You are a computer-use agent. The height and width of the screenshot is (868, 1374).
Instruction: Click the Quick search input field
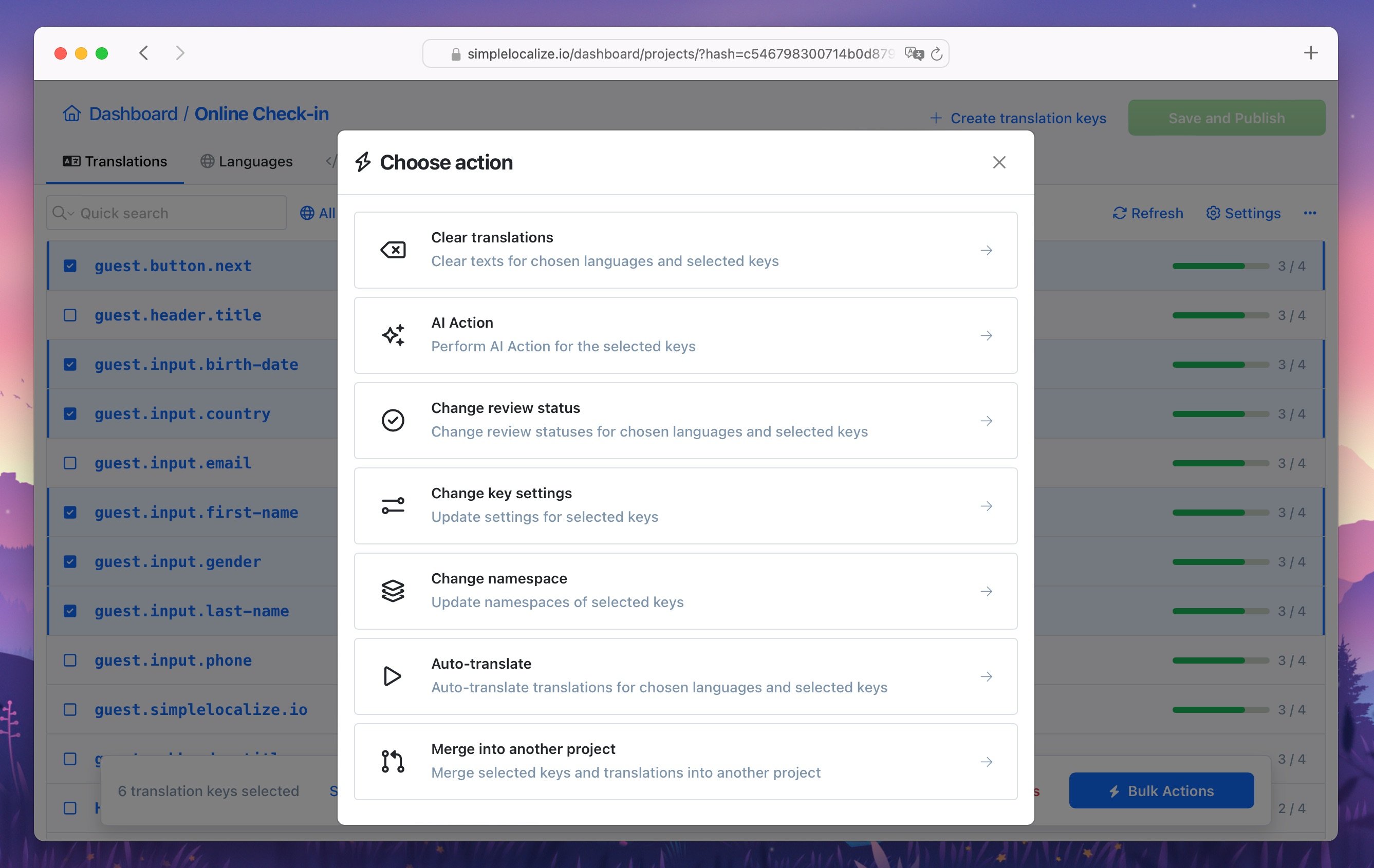(167, 212)
